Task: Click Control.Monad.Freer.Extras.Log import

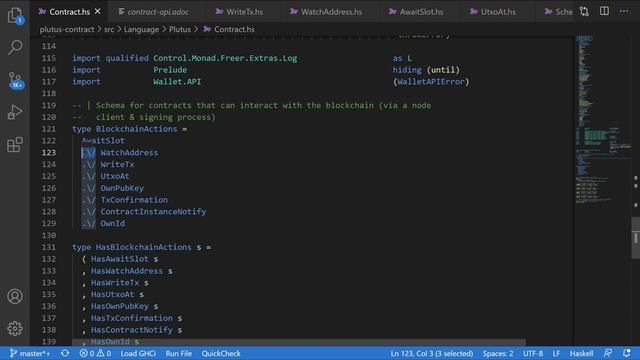Action: pyautogui.click(x=225, y=58)
